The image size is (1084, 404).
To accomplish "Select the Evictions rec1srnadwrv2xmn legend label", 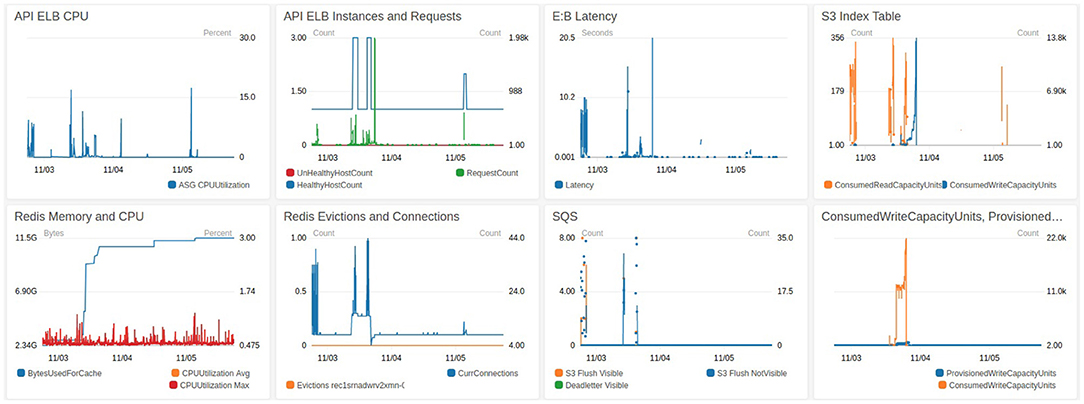I will point(350,385).
